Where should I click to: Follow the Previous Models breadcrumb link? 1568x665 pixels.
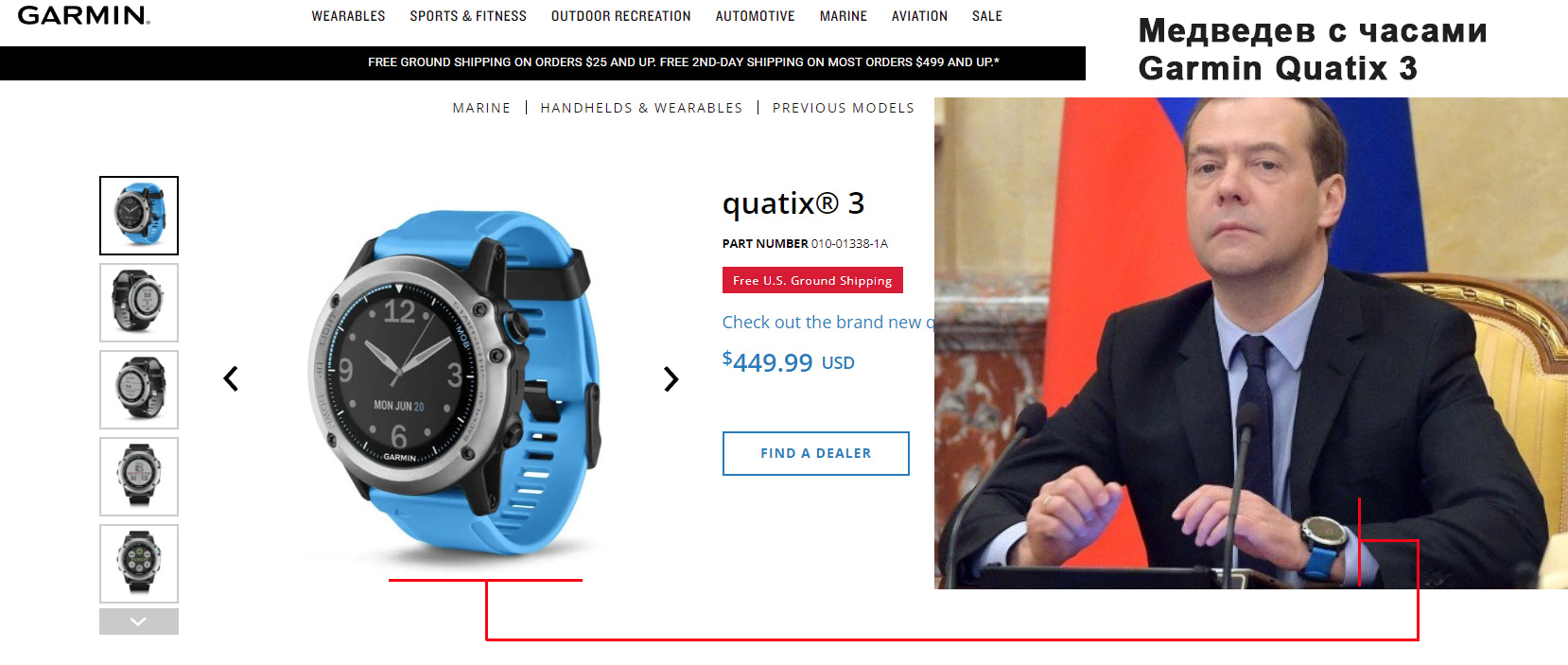(x=844, y=108)
